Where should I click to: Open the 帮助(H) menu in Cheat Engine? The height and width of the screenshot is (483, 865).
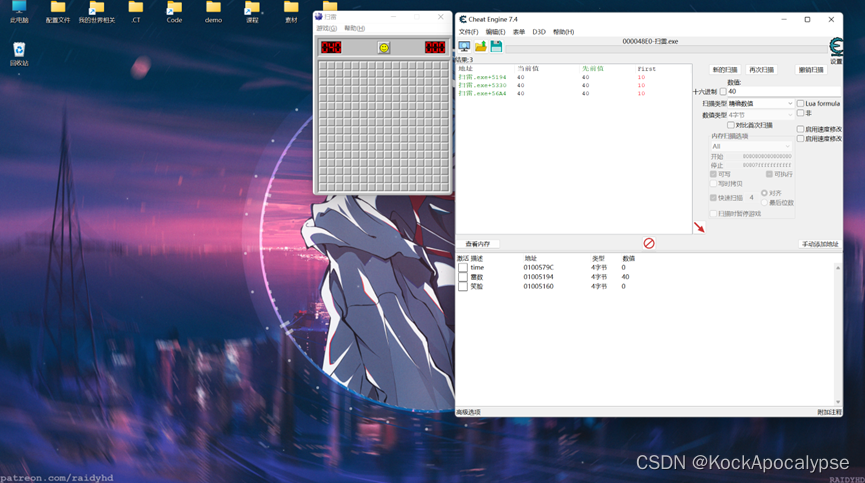(x=563, y=32)
